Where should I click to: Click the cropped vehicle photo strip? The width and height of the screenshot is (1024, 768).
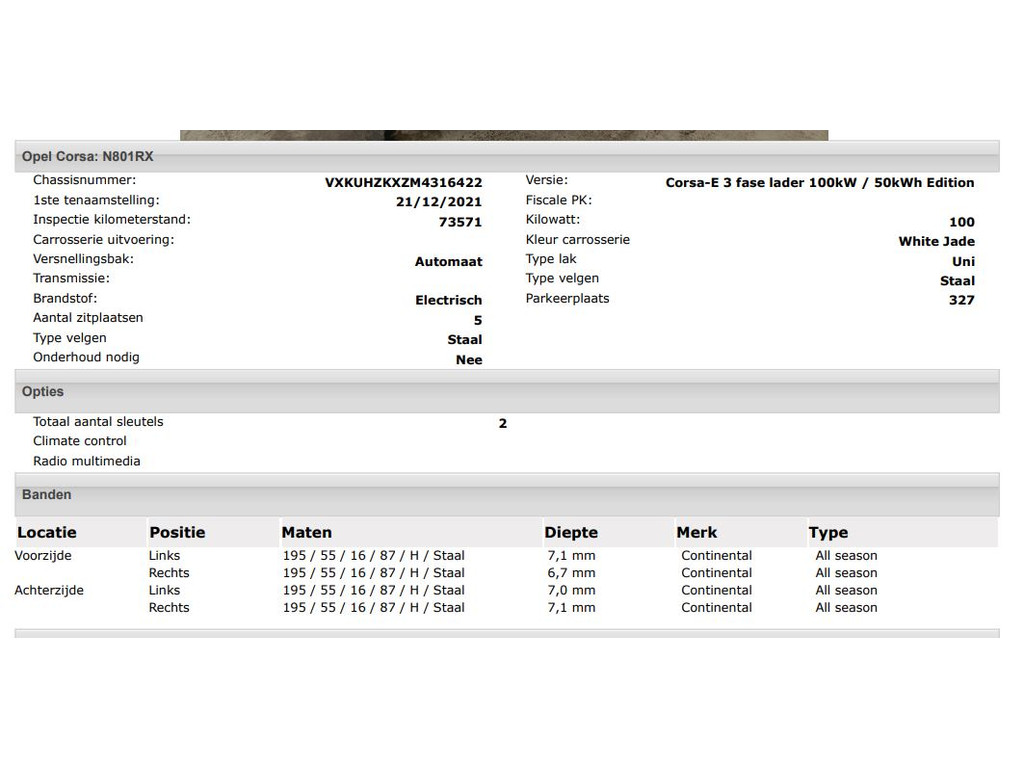tap(504, 135)
